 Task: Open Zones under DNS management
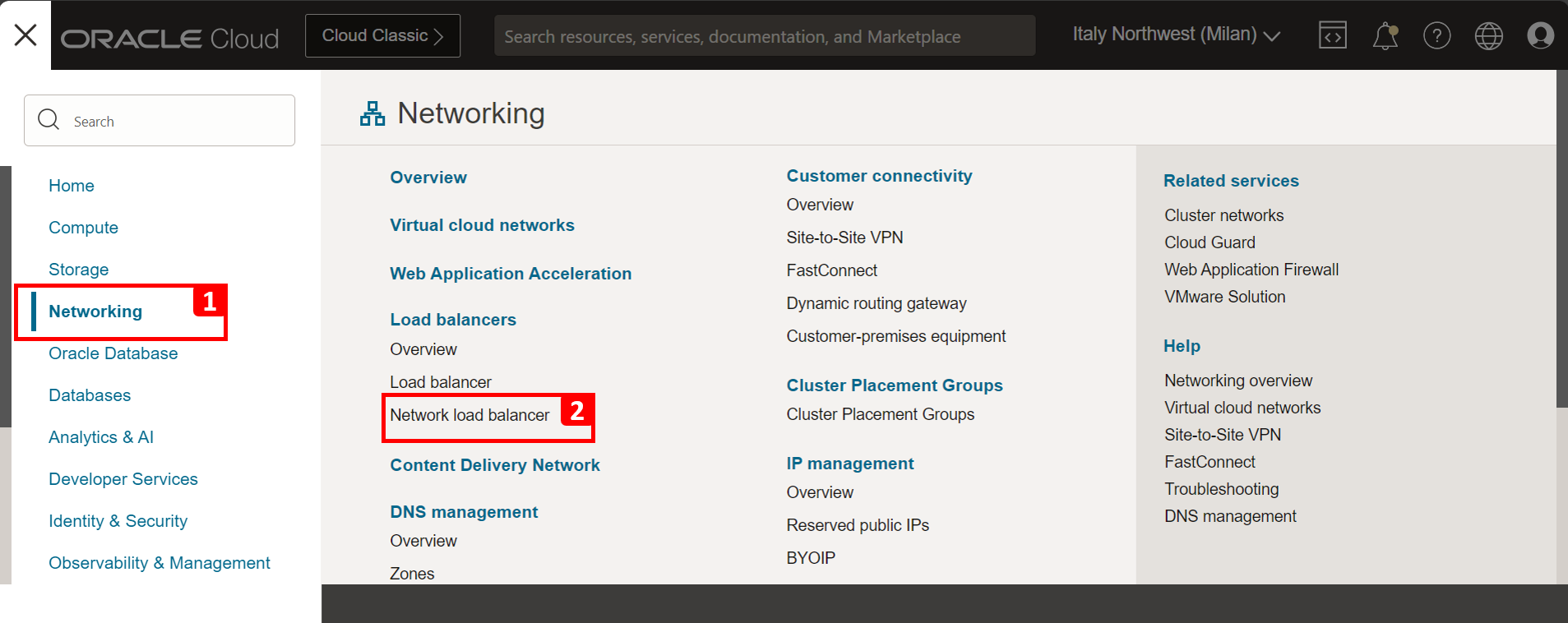412,574
